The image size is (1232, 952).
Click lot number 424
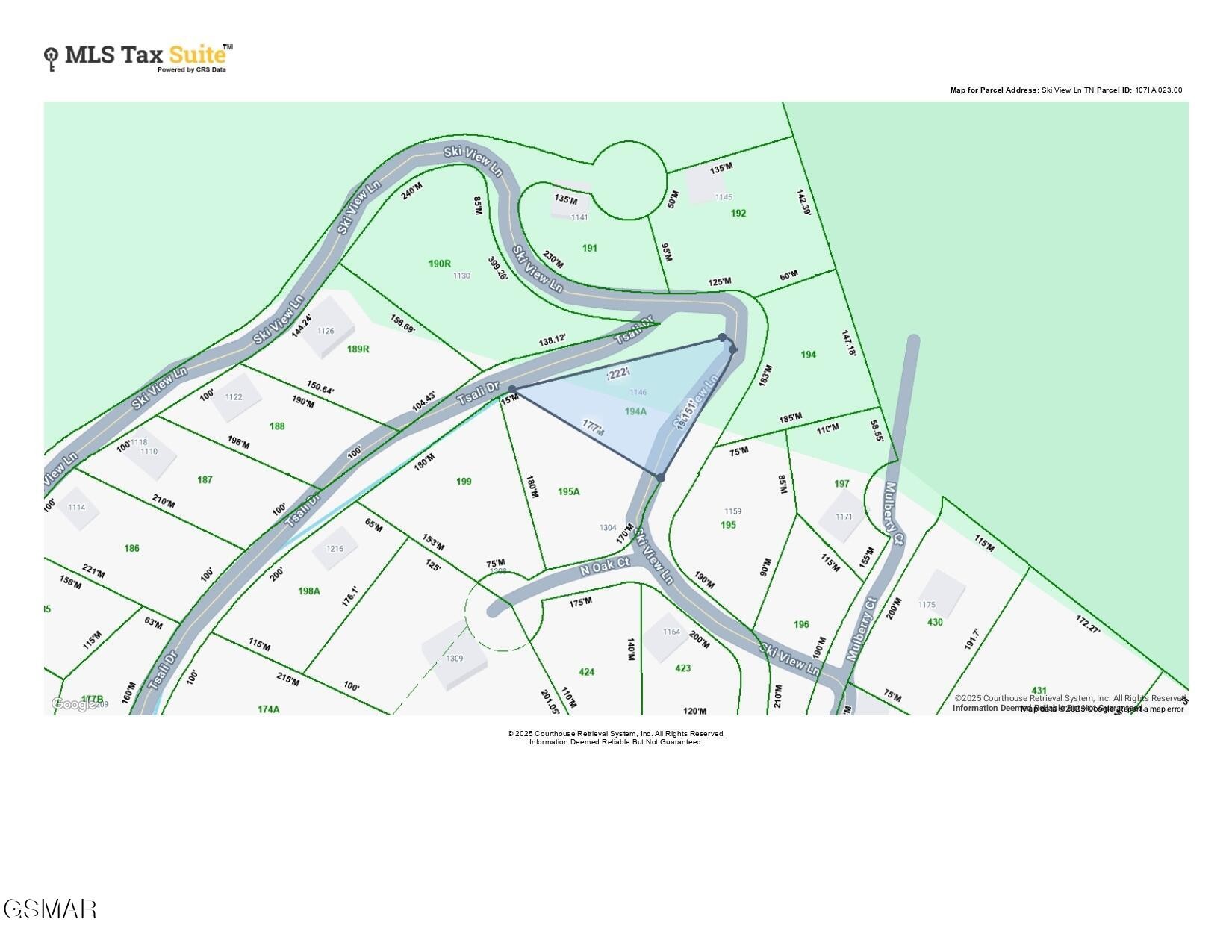587,673
